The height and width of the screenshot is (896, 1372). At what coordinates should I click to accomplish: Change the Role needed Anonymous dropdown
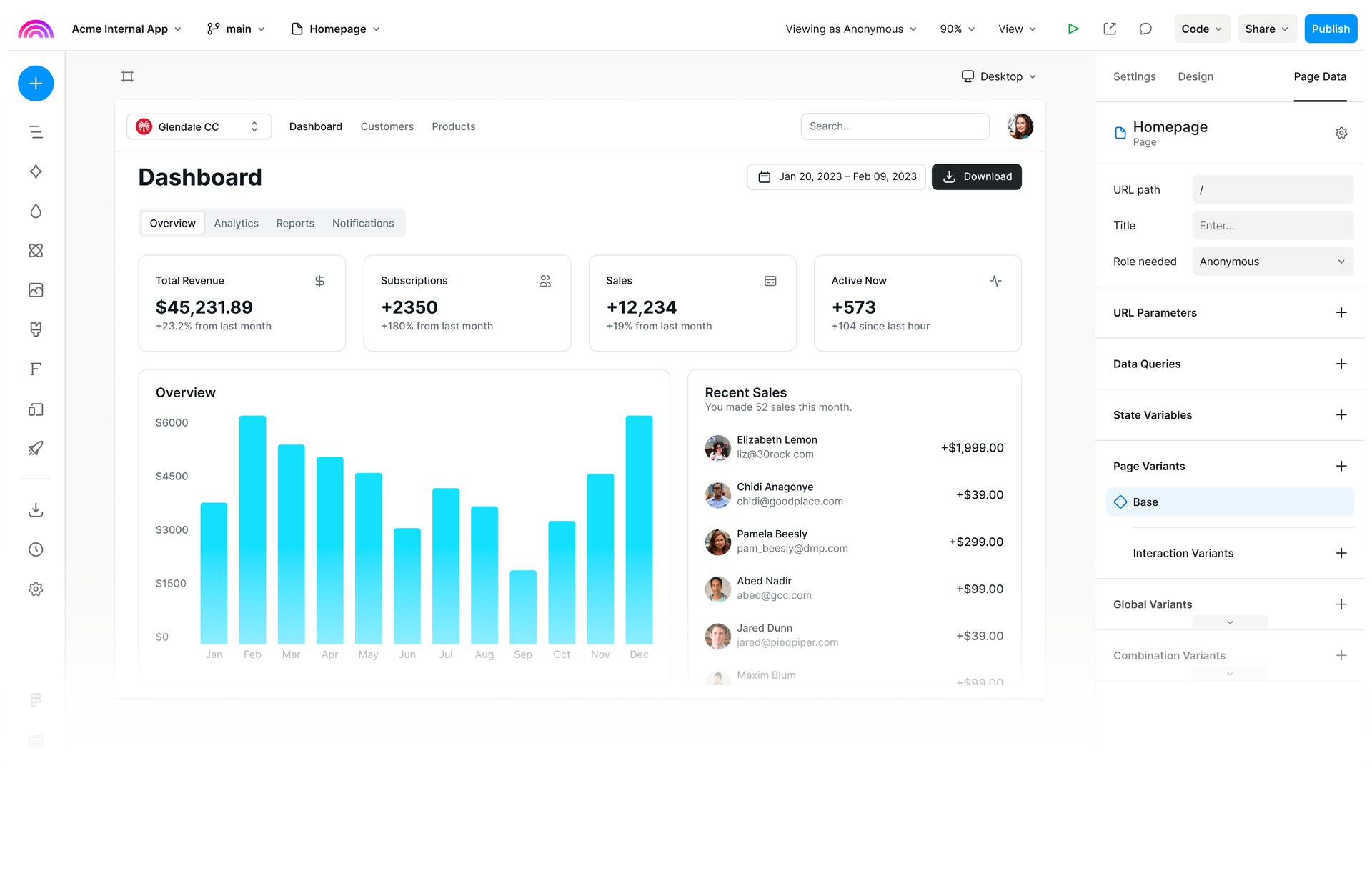(x=1272, y=261)
